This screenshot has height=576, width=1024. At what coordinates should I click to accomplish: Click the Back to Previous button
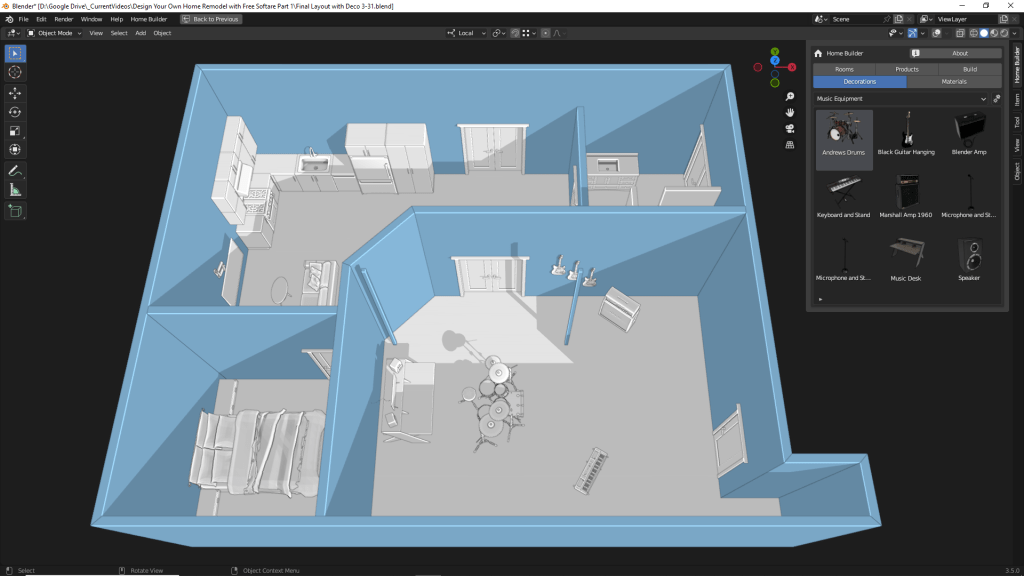pos(210,19)
